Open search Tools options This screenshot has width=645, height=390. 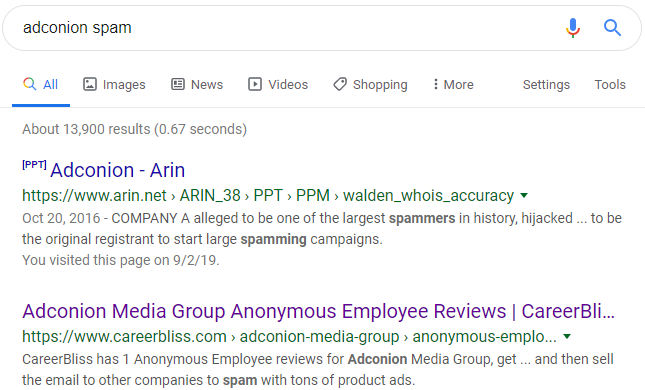[610, 84]
